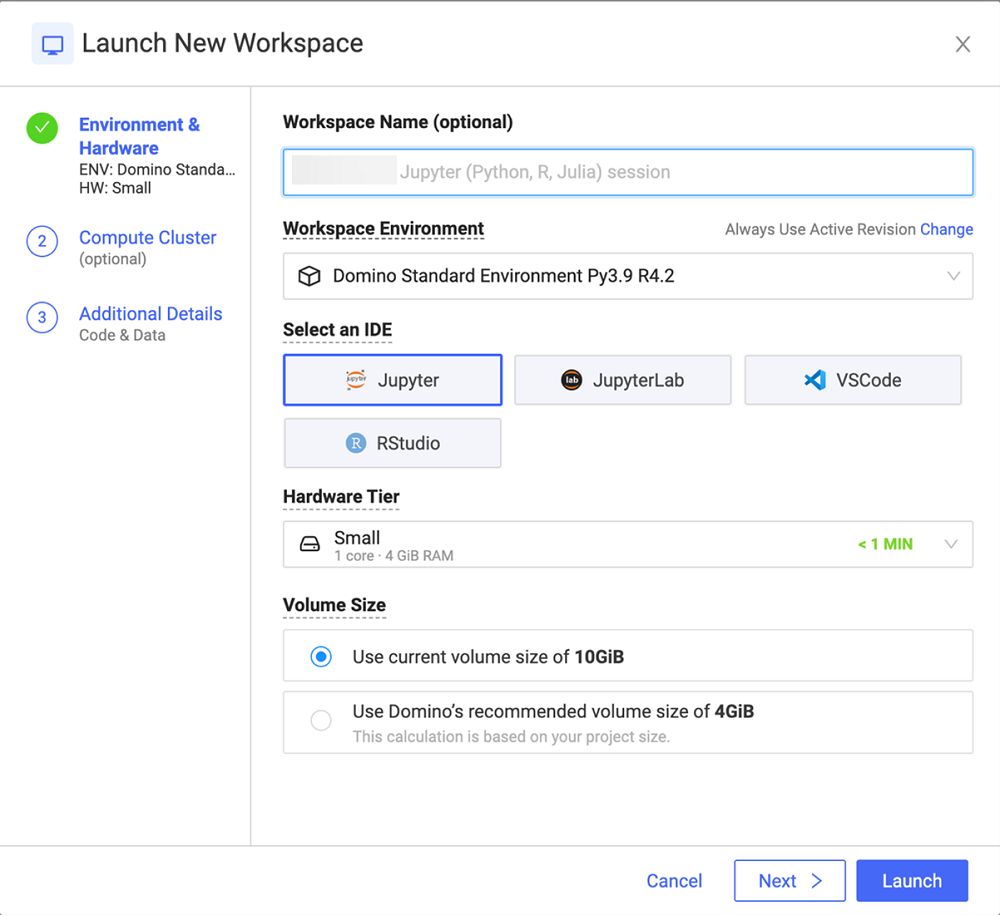Click 'Code & Data' subtitle text
The image size is (1000, 915).
[x=122, y=335]
